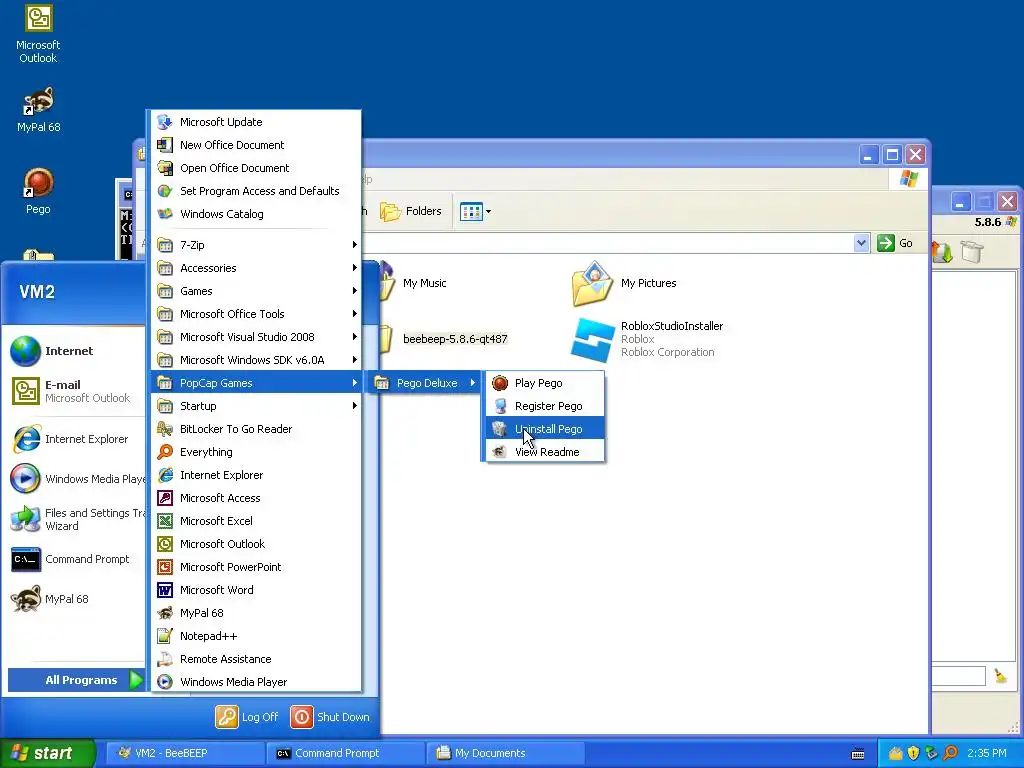Screen dimensions: 1024x768
Task: Open View Readme for Pego
Action: [545, 451]
